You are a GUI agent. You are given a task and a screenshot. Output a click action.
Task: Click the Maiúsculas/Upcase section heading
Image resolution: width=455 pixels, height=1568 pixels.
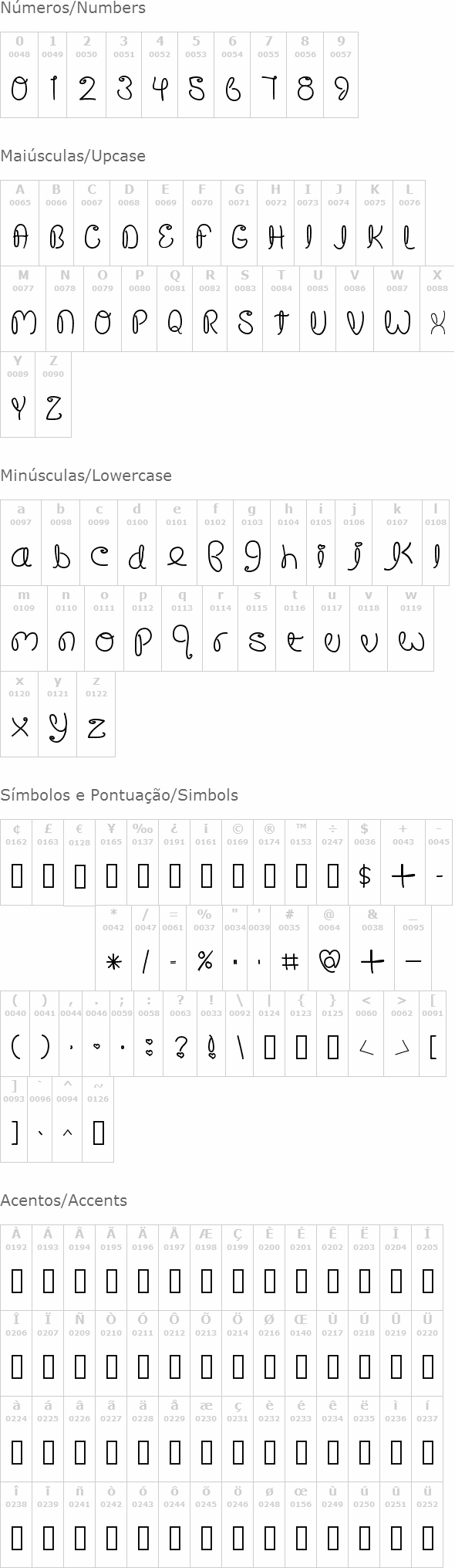tap(73, 156)
